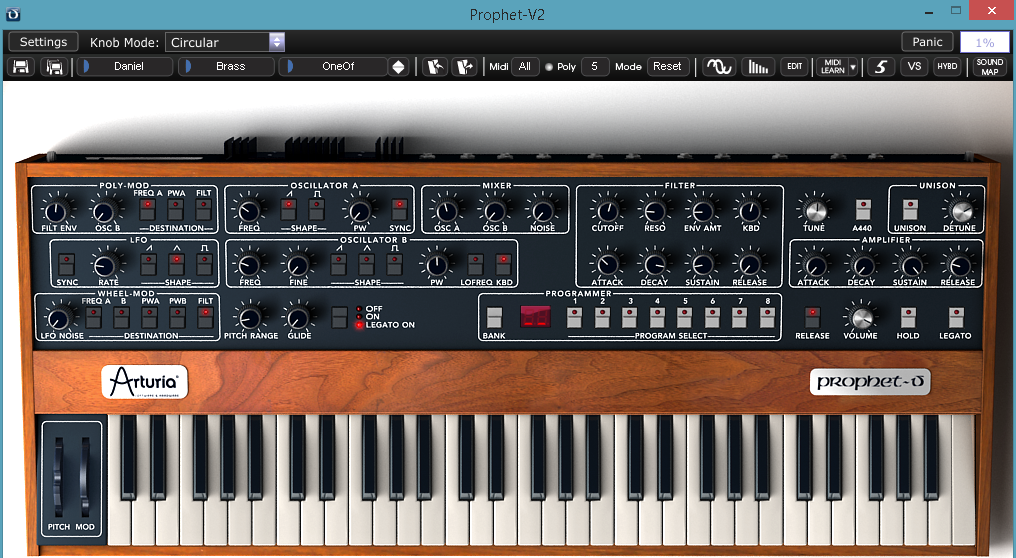Open the OneOf preset name dropdown

[333, 67]
